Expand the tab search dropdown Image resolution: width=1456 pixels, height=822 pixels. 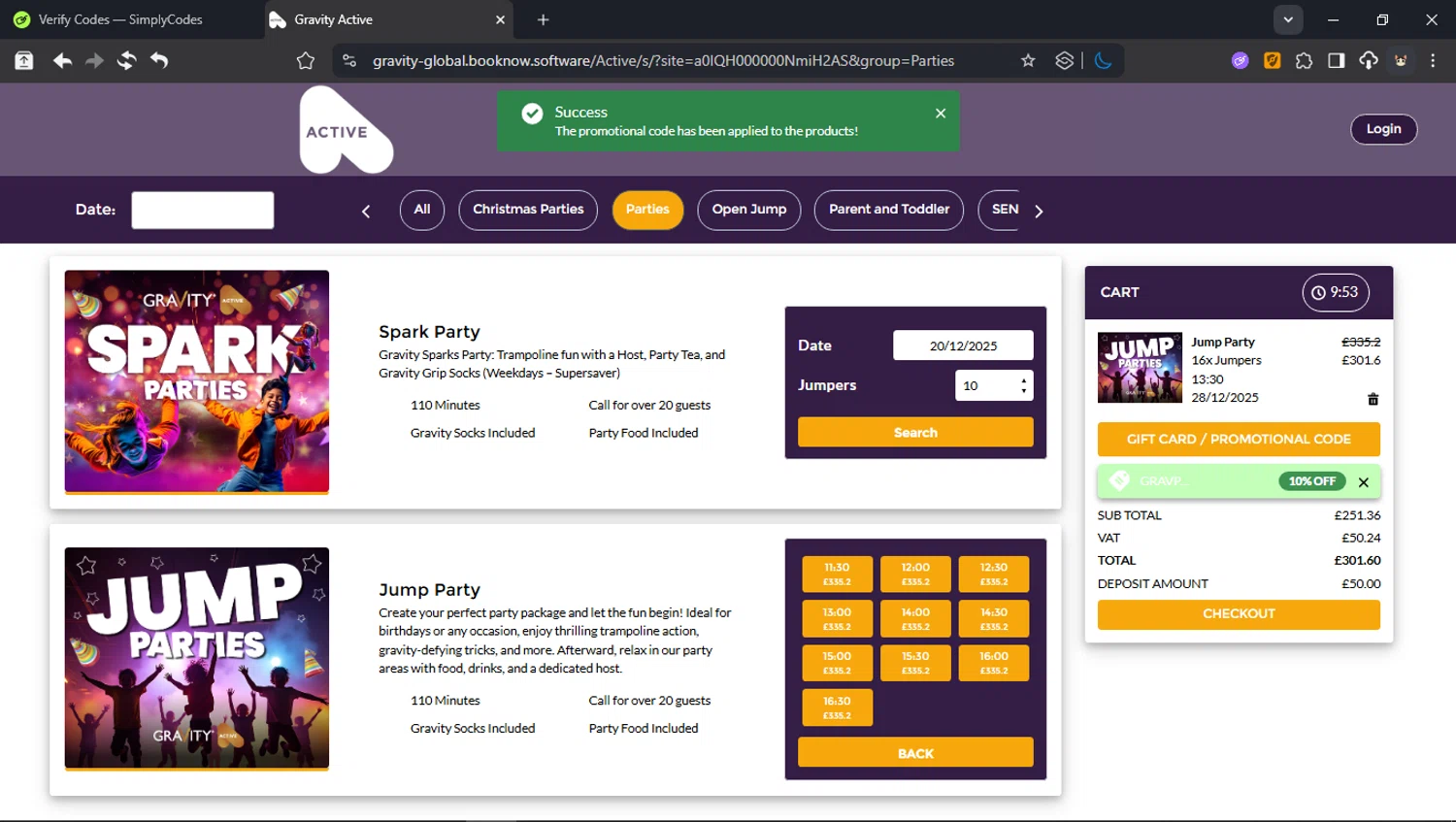[x=1288, y=19]
